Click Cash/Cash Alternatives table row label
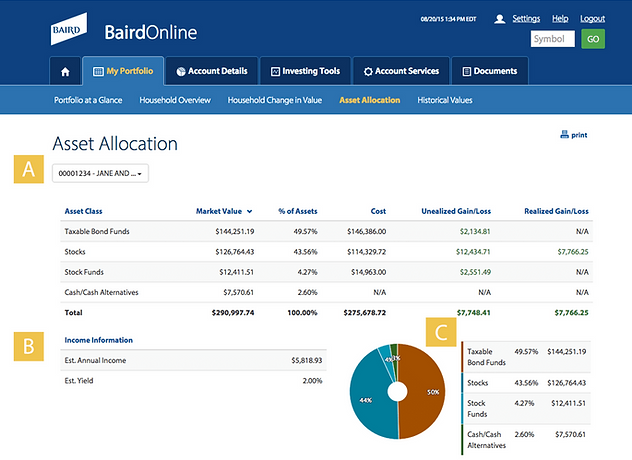This screenshot has width=632, height=460. pyautogui.click(x=101, y=292)
